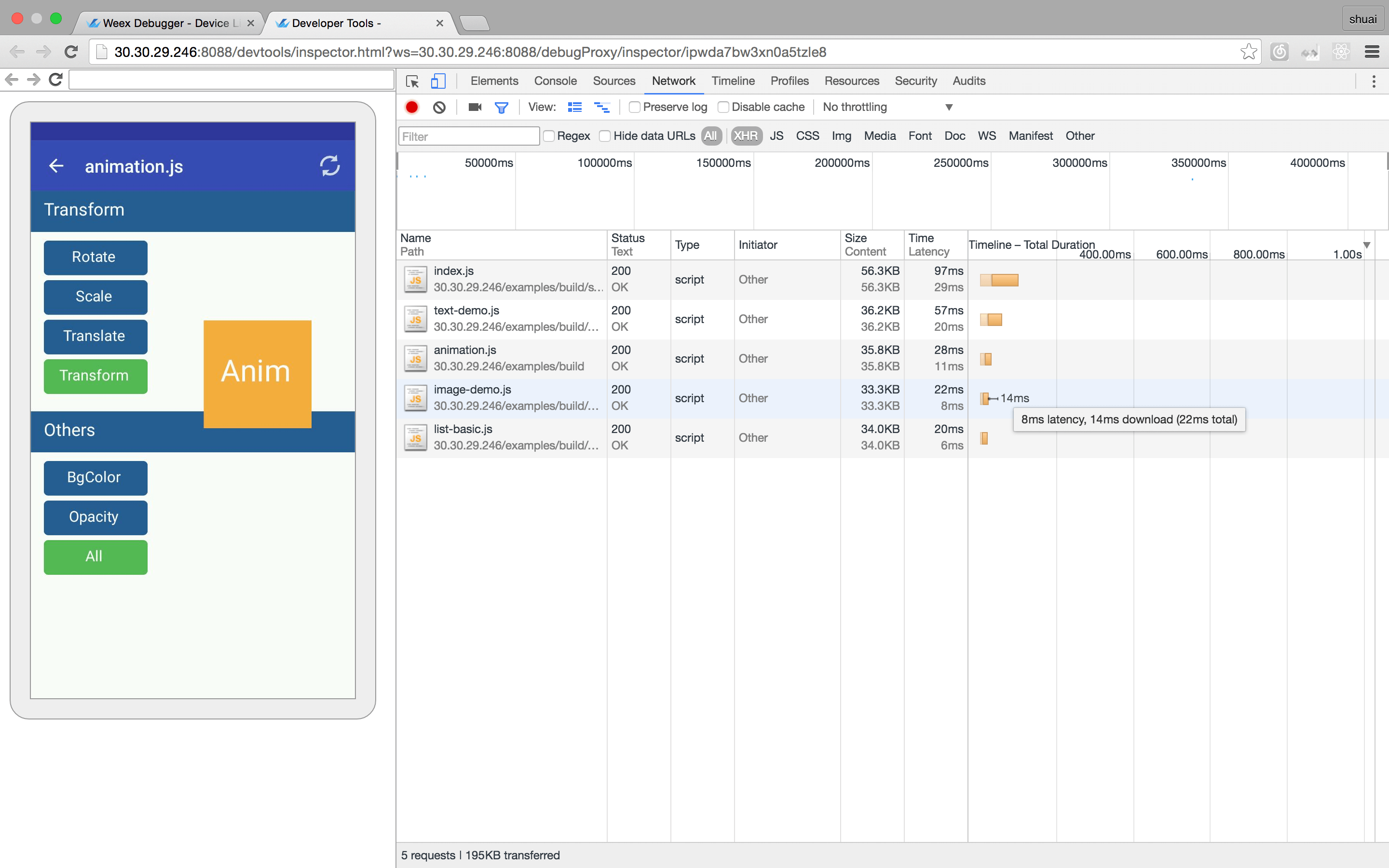Tap the refresh icon in animation.js header

[x=330, y=166]
